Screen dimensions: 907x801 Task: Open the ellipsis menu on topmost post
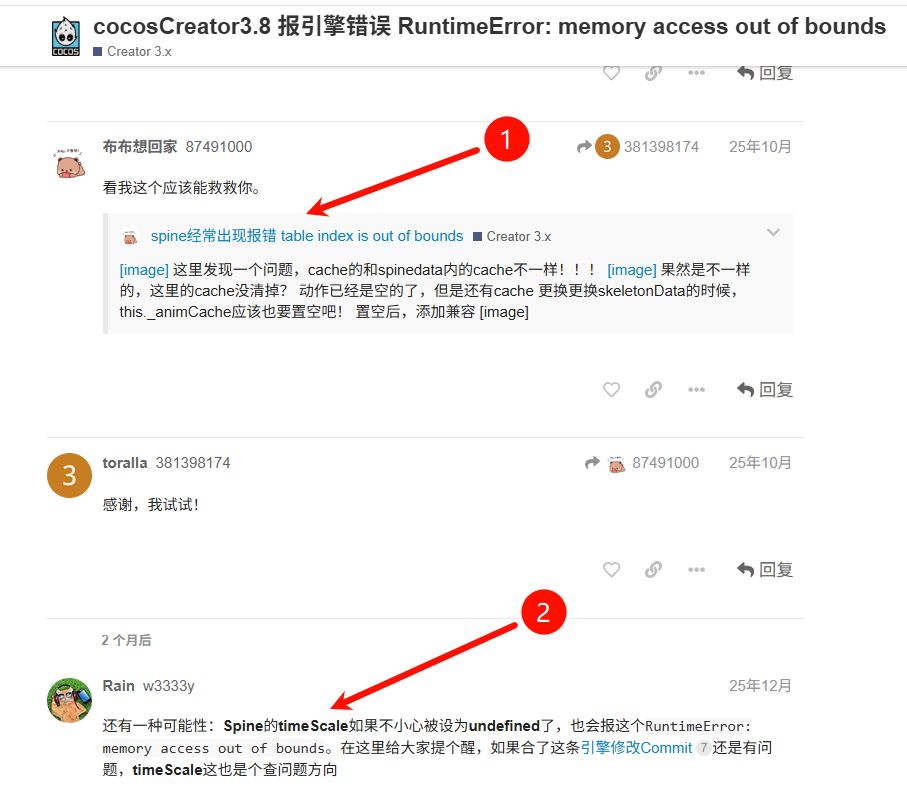pos(696,73)
